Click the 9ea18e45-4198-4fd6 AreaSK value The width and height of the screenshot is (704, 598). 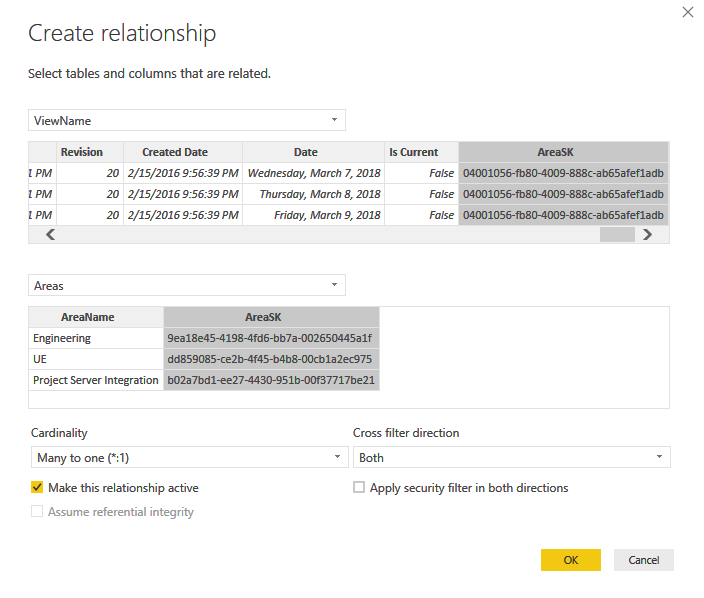point(271,338)
